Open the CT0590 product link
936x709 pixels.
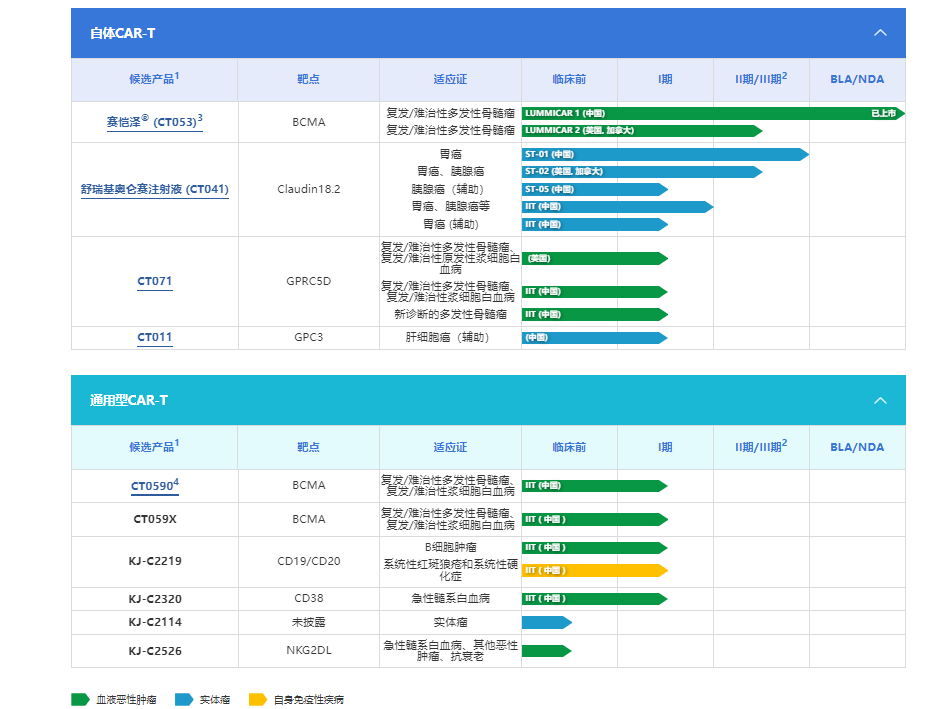click(x=154, y=486)
